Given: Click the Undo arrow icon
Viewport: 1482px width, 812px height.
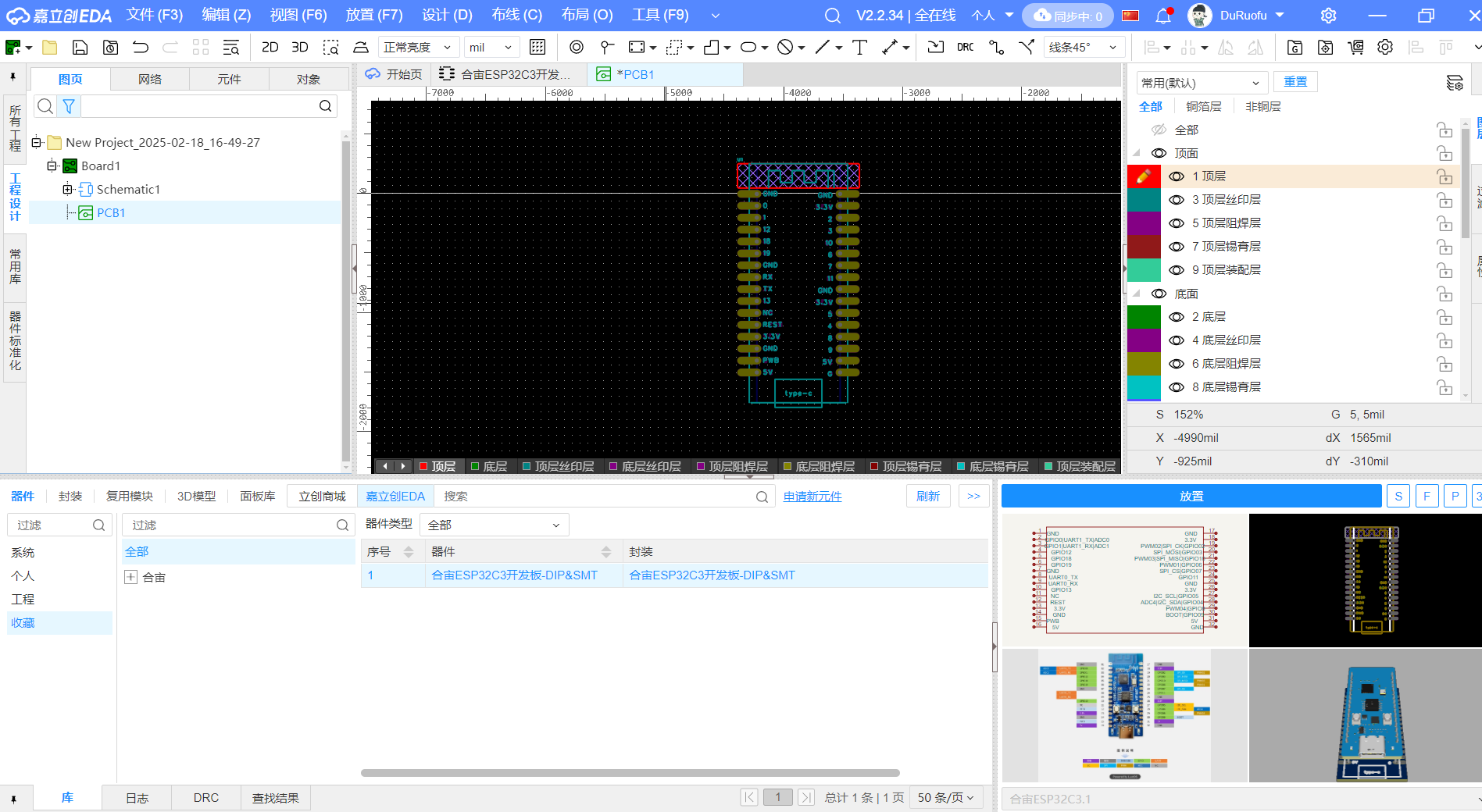Looking at the screenshot, I should click(x=141, y=48).
